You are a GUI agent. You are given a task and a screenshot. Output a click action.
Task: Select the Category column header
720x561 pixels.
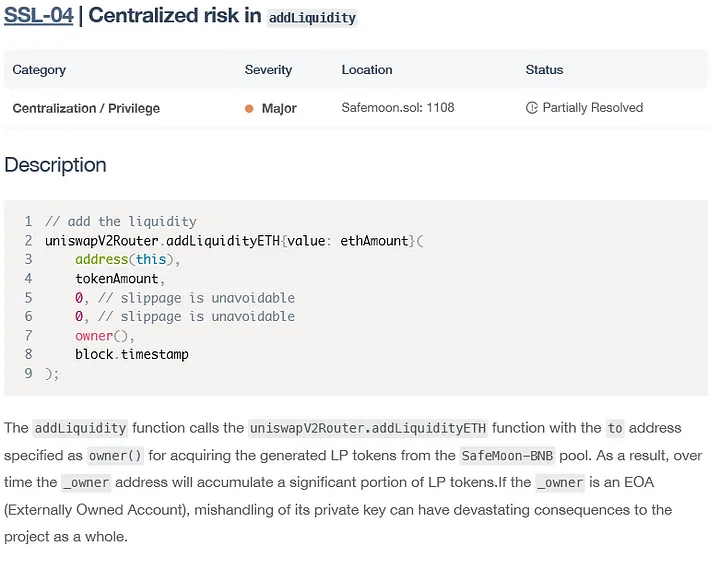[39, 70]
